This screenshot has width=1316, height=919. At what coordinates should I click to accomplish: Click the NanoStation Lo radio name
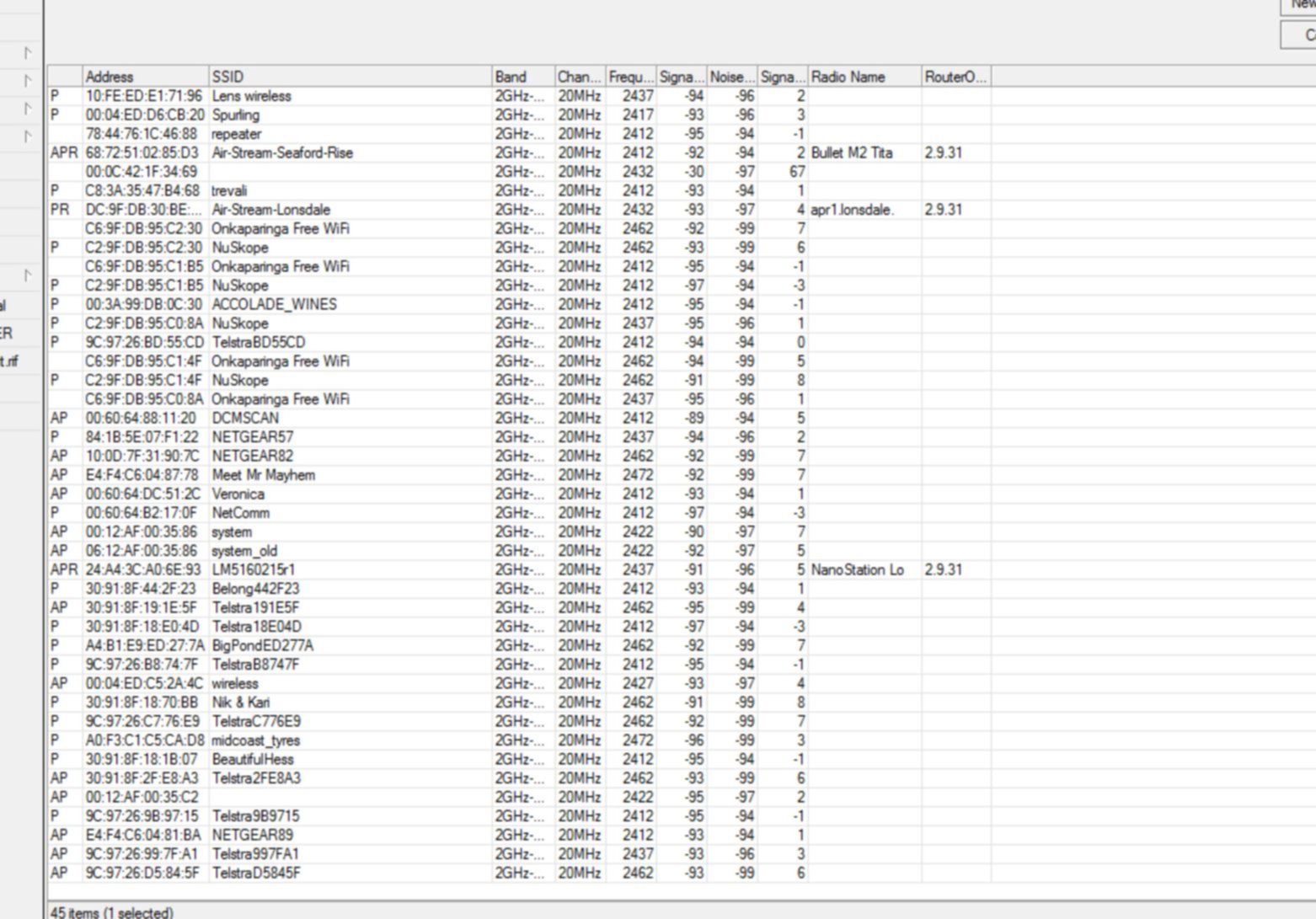[857, 569]
